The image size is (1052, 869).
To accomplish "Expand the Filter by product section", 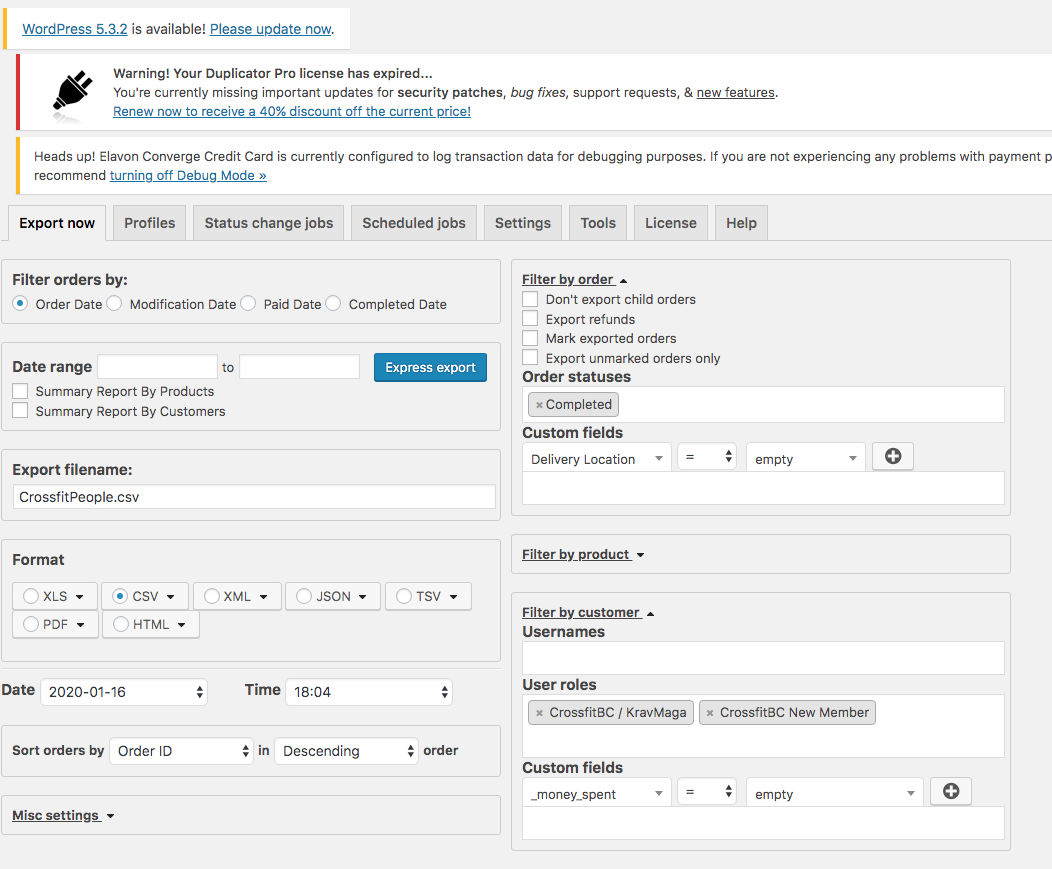I will pos(583,554).
